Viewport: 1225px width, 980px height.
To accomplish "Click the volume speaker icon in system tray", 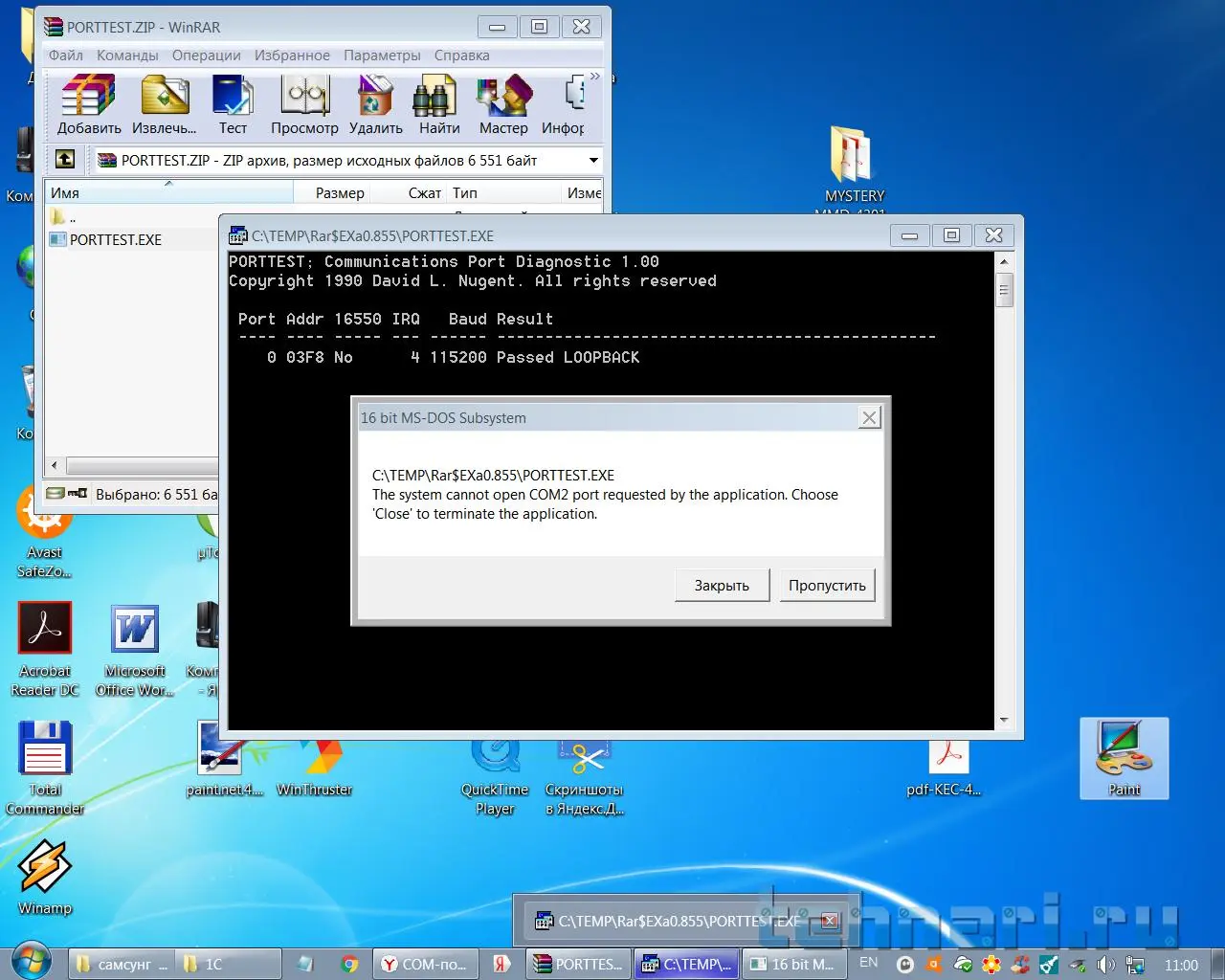I will click(1106, 965).
